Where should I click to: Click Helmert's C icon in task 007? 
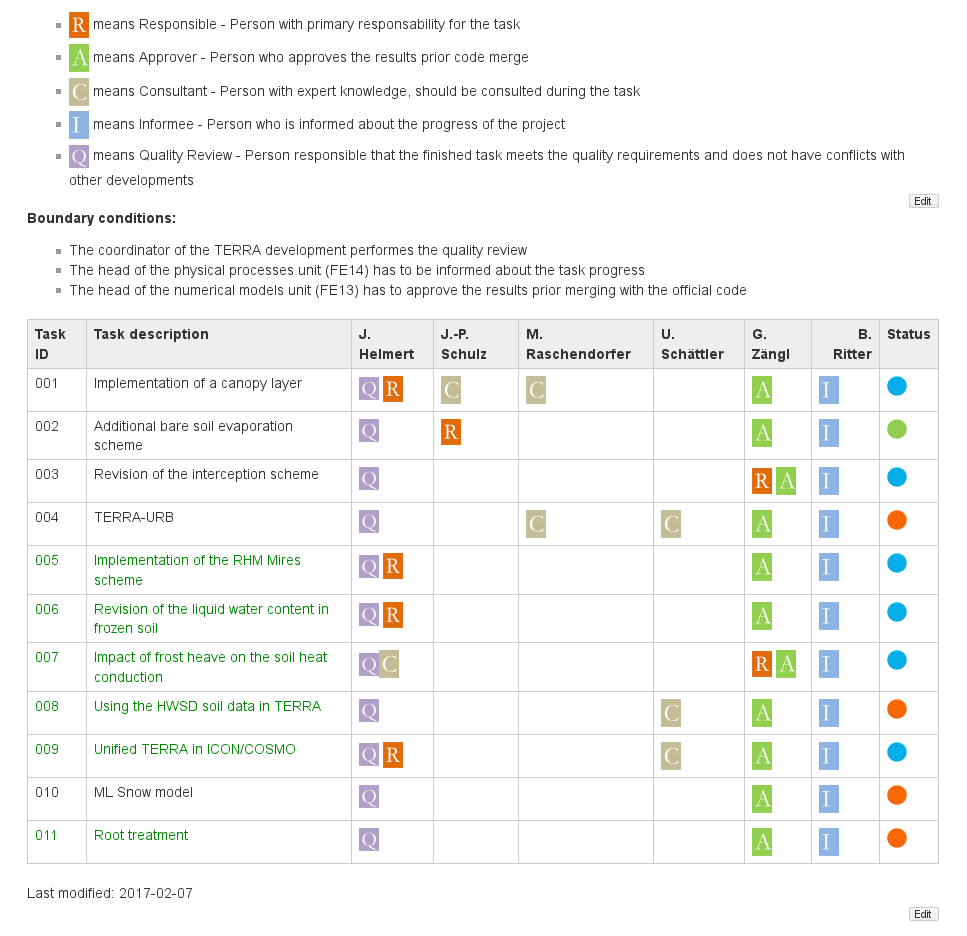click(390, 664)
